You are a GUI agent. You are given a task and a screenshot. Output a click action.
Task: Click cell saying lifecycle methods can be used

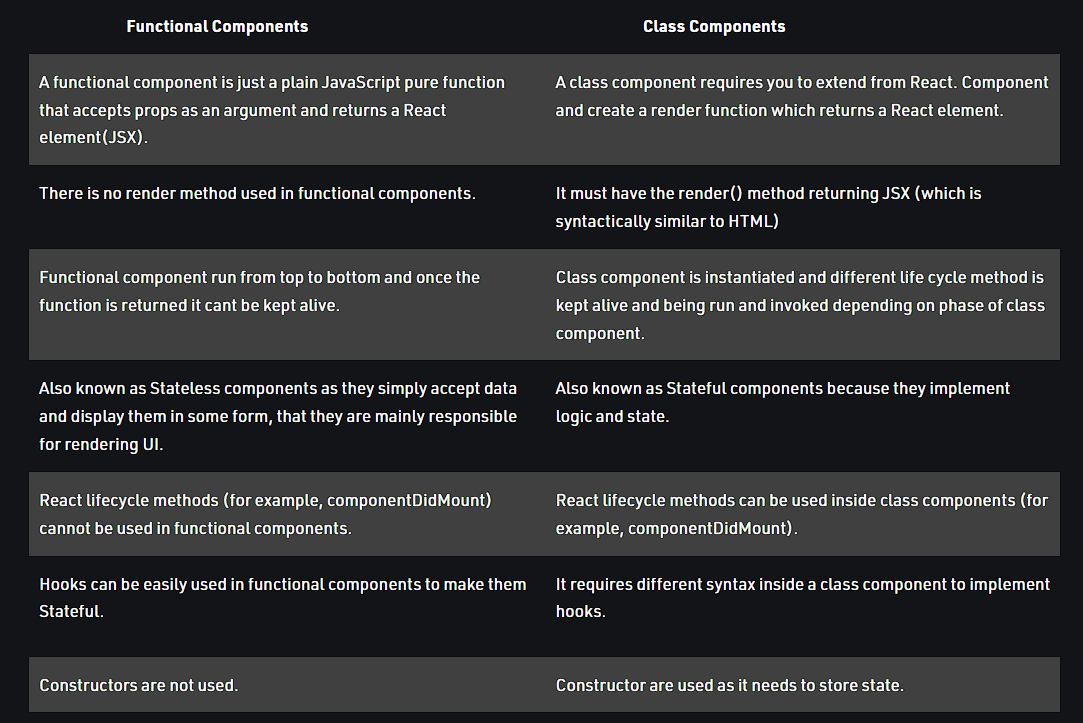pyautogui.click(x=803, y=514)
